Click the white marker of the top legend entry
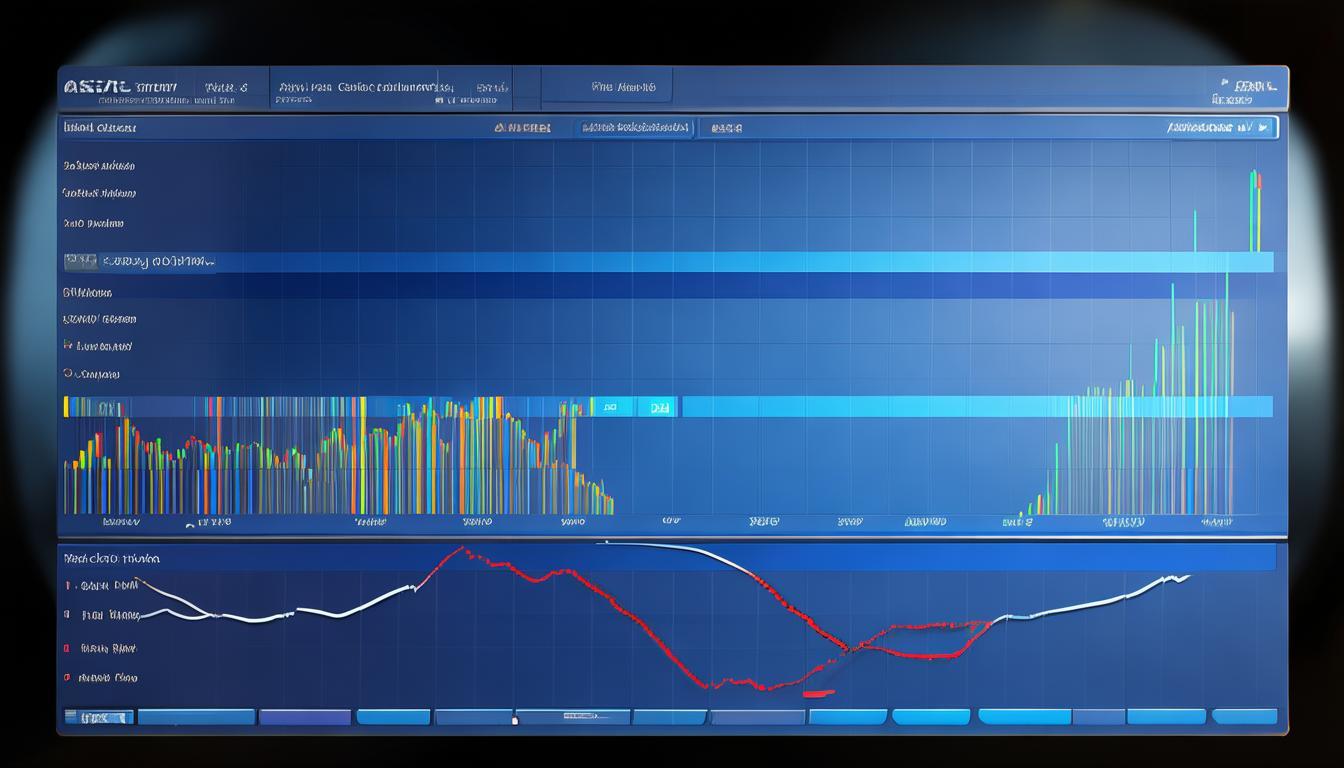 (67, 586)
